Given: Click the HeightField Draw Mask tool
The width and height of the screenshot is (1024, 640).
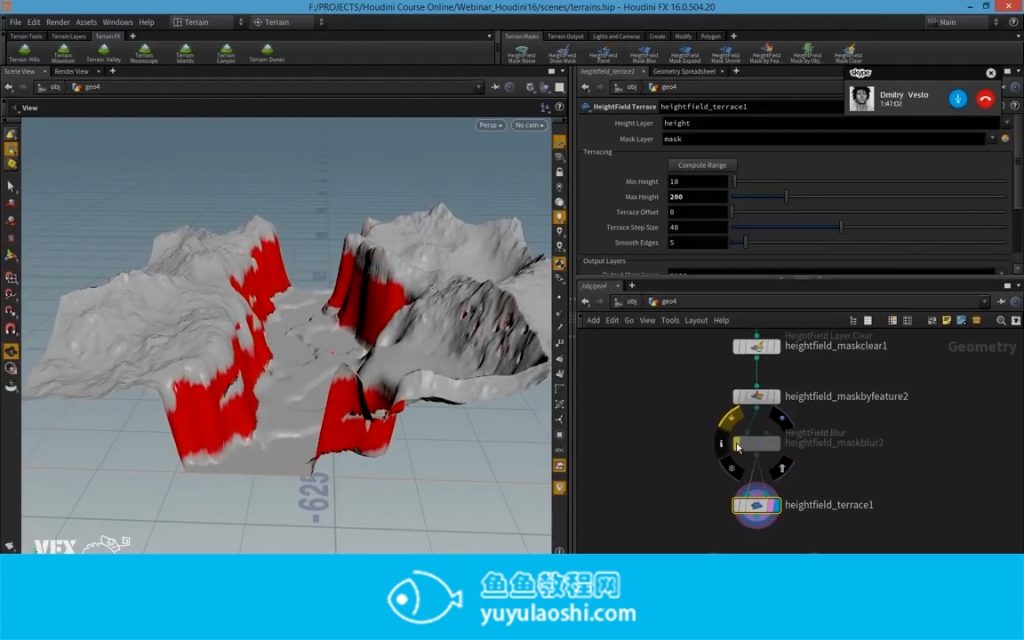Looking at the screenshot, I should (x=562, y=54).
